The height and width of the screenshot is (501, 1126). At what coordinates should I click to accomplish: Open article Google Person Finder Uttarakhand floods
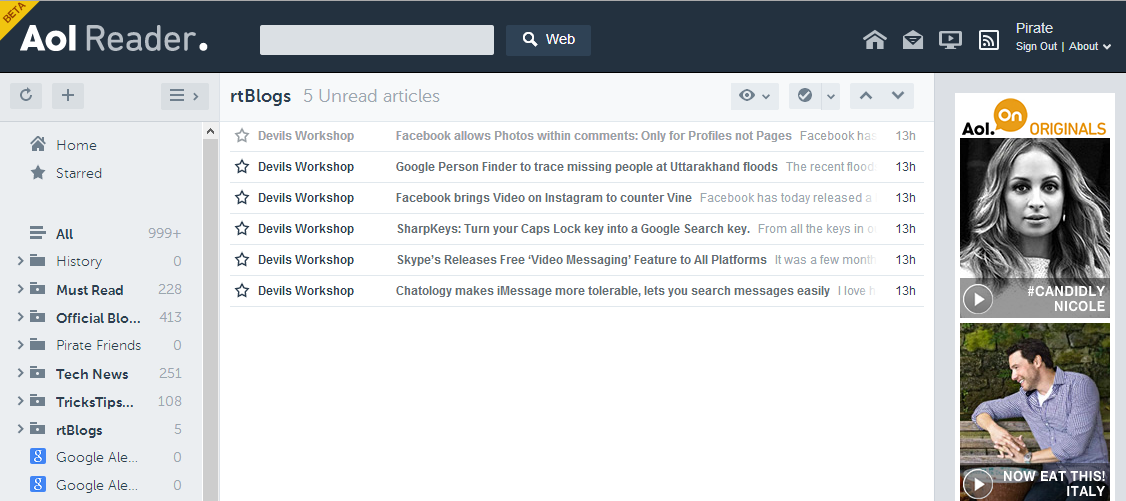tap(587, 167)
